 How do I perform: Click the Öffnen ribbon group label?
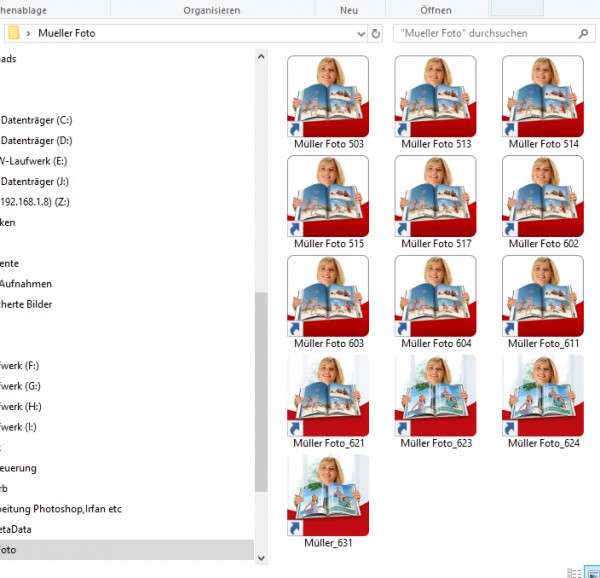[435, 10]
